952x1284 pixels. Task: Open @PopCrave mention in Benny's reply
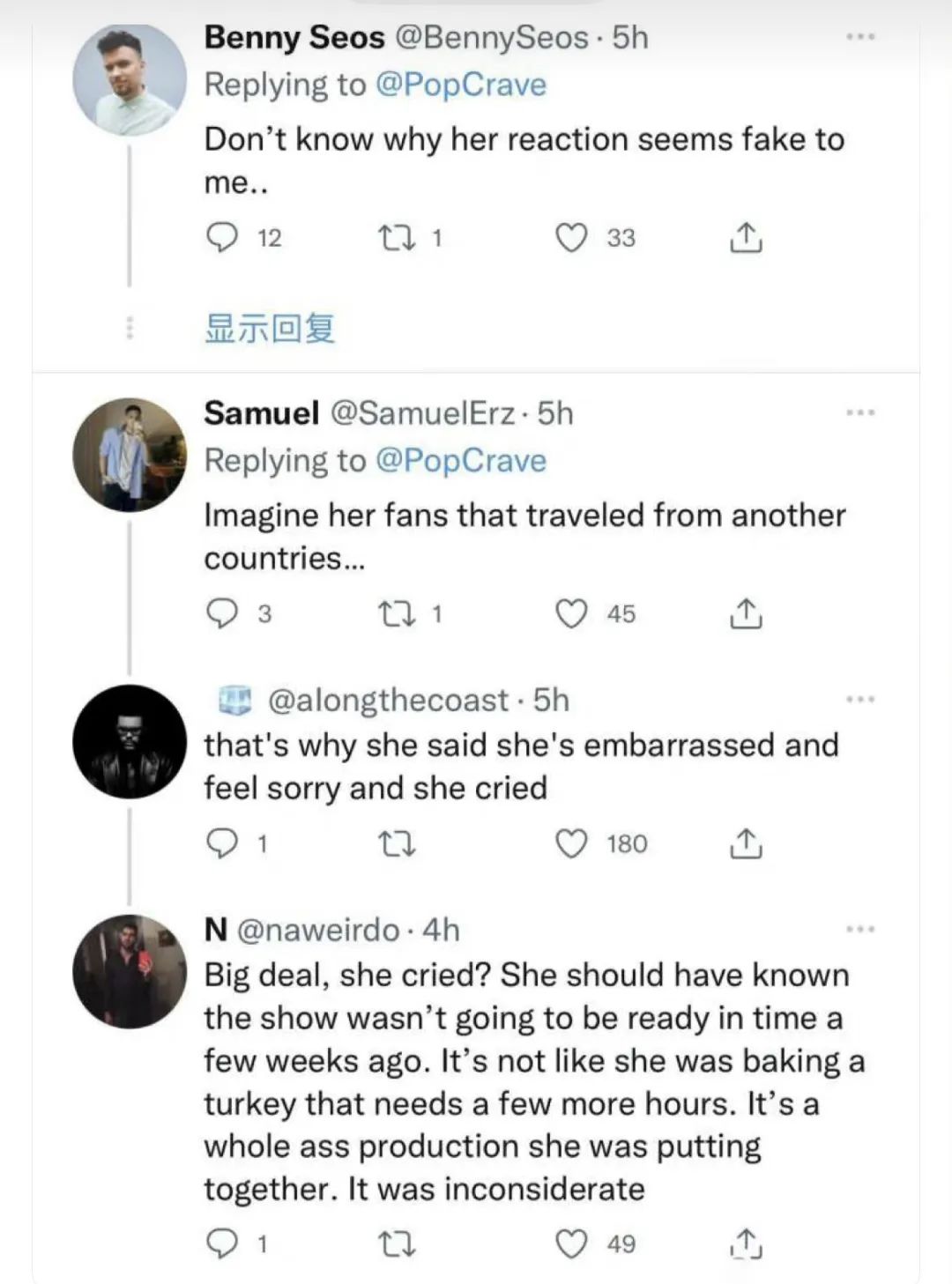point(460,85)
